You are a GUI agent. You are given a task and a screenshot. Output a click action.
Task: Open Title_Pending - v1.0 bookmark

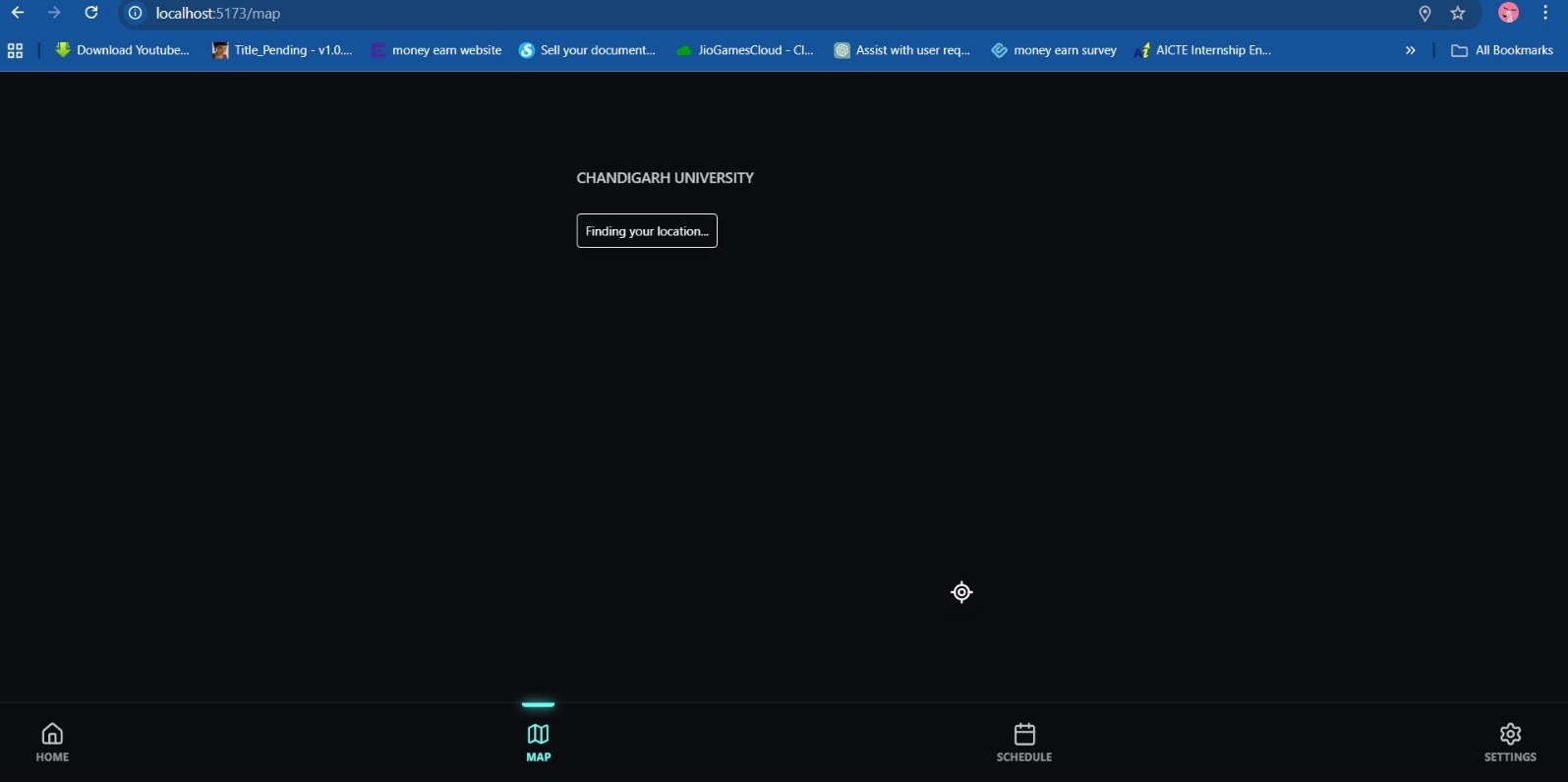282,50
